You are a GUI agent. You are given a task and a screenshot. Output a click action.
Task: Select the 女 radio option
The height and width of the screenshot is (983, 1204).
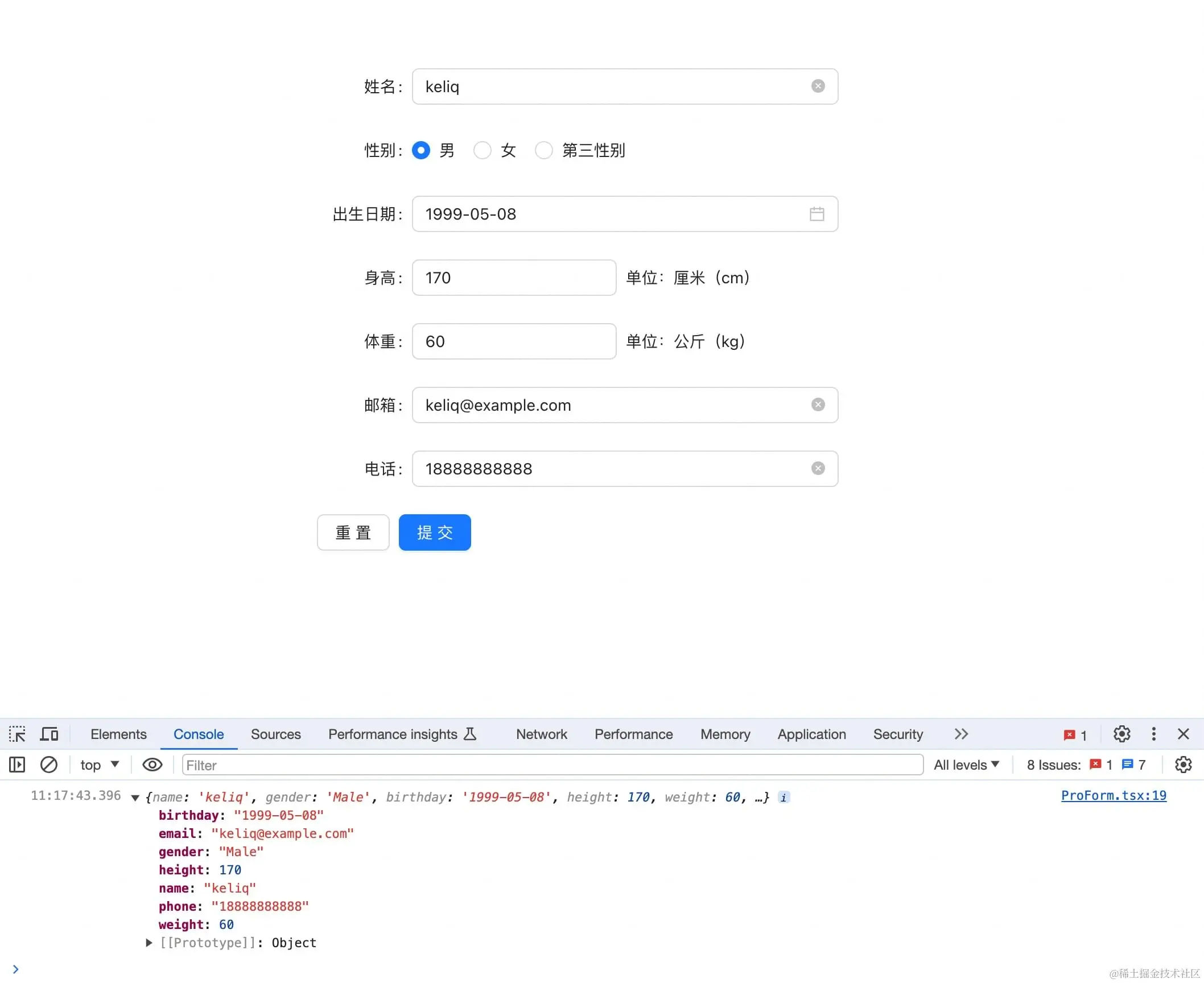tap(483, 150)
